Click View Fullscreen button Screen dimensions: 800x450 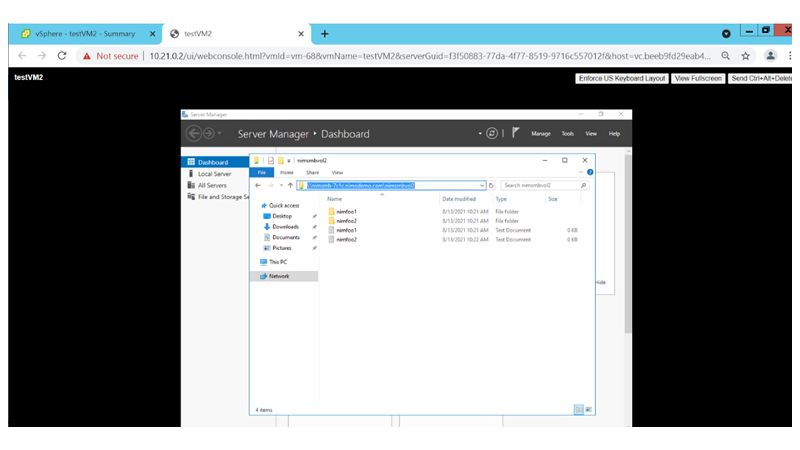click(698, 79)
